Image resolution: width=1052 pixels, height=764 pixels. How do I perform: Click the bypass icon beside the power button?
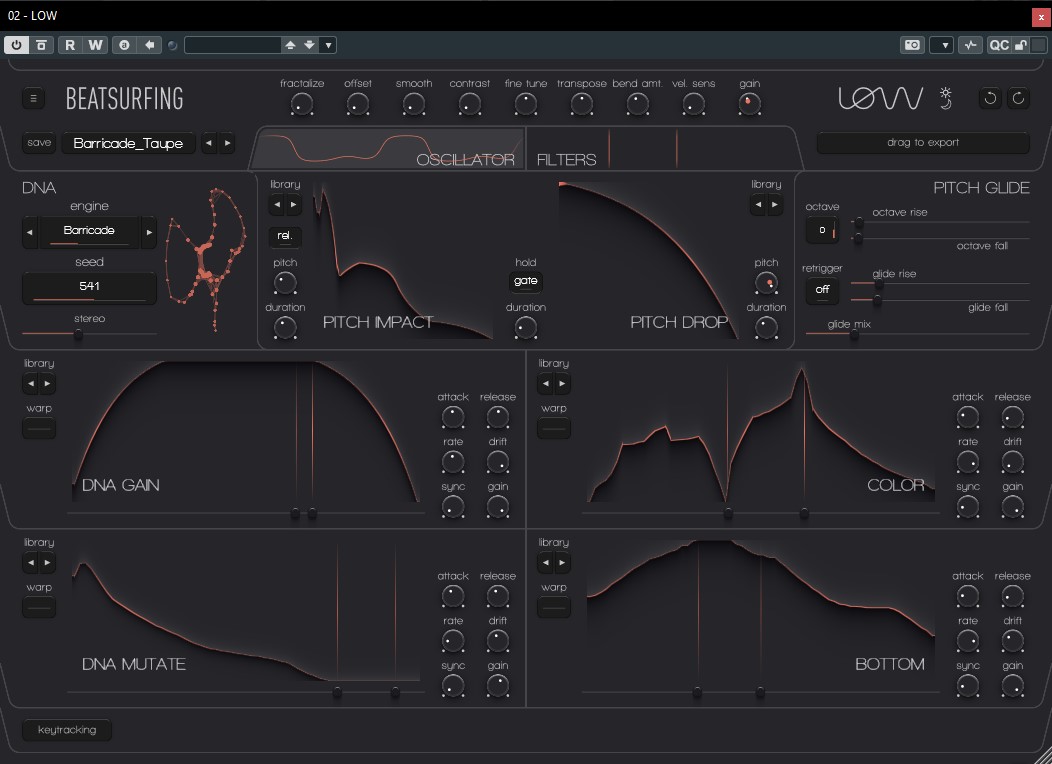[x=42, y=45]
